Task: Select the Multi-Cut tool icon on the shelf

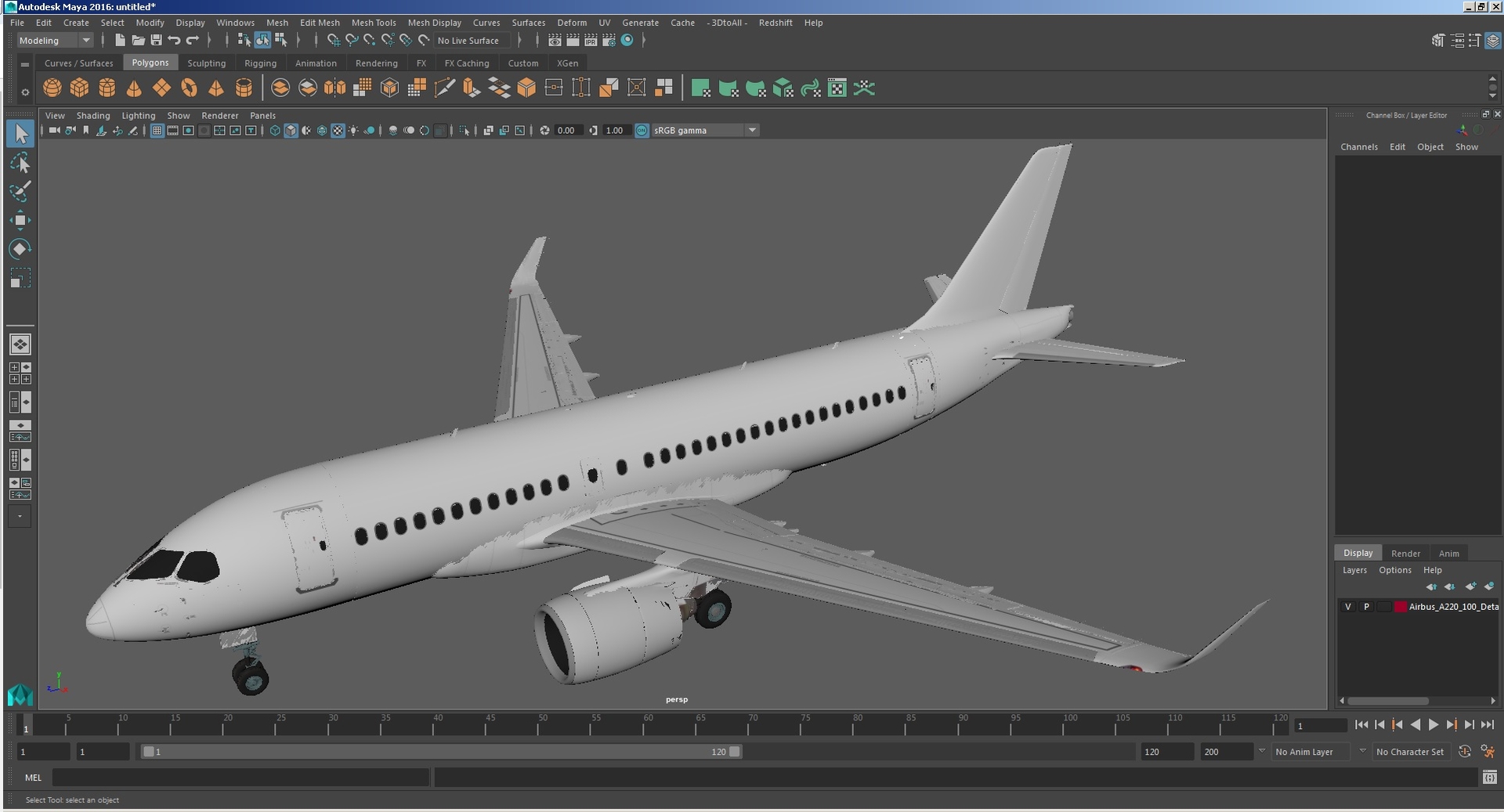Action: pos(445,88)
